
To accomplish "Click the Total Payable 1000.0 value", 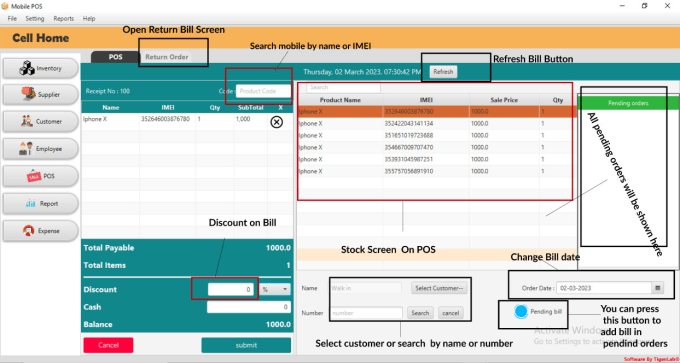I will (x=278, y=248).
